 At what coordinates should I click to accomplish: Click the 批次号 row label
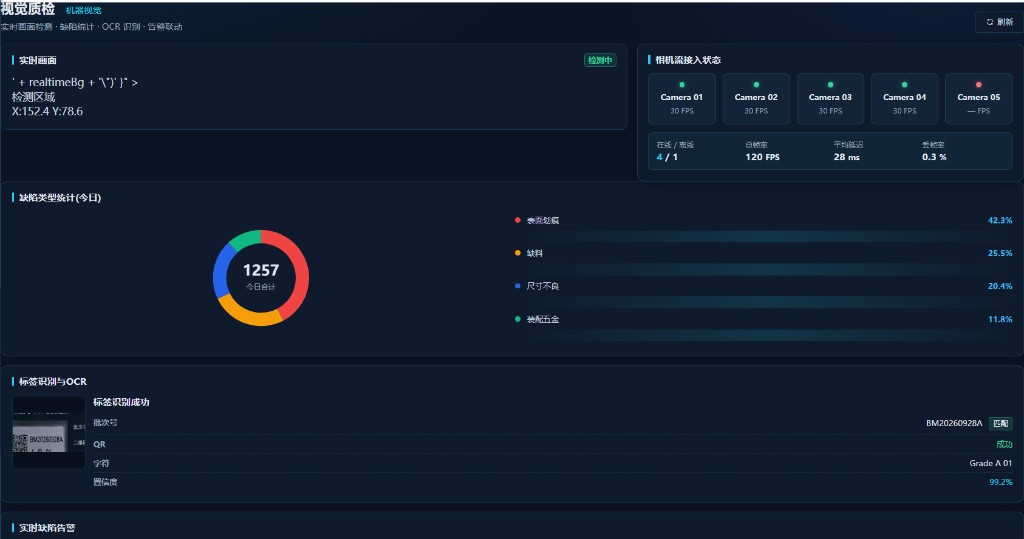click(104, 423)
